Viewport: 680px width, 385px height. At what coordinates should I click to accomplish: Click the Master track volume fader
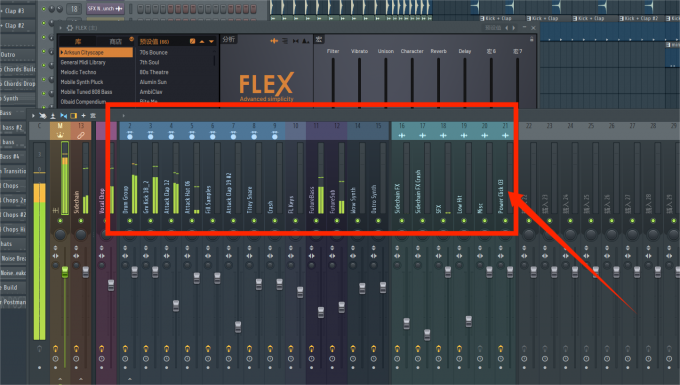pos(65,272)
